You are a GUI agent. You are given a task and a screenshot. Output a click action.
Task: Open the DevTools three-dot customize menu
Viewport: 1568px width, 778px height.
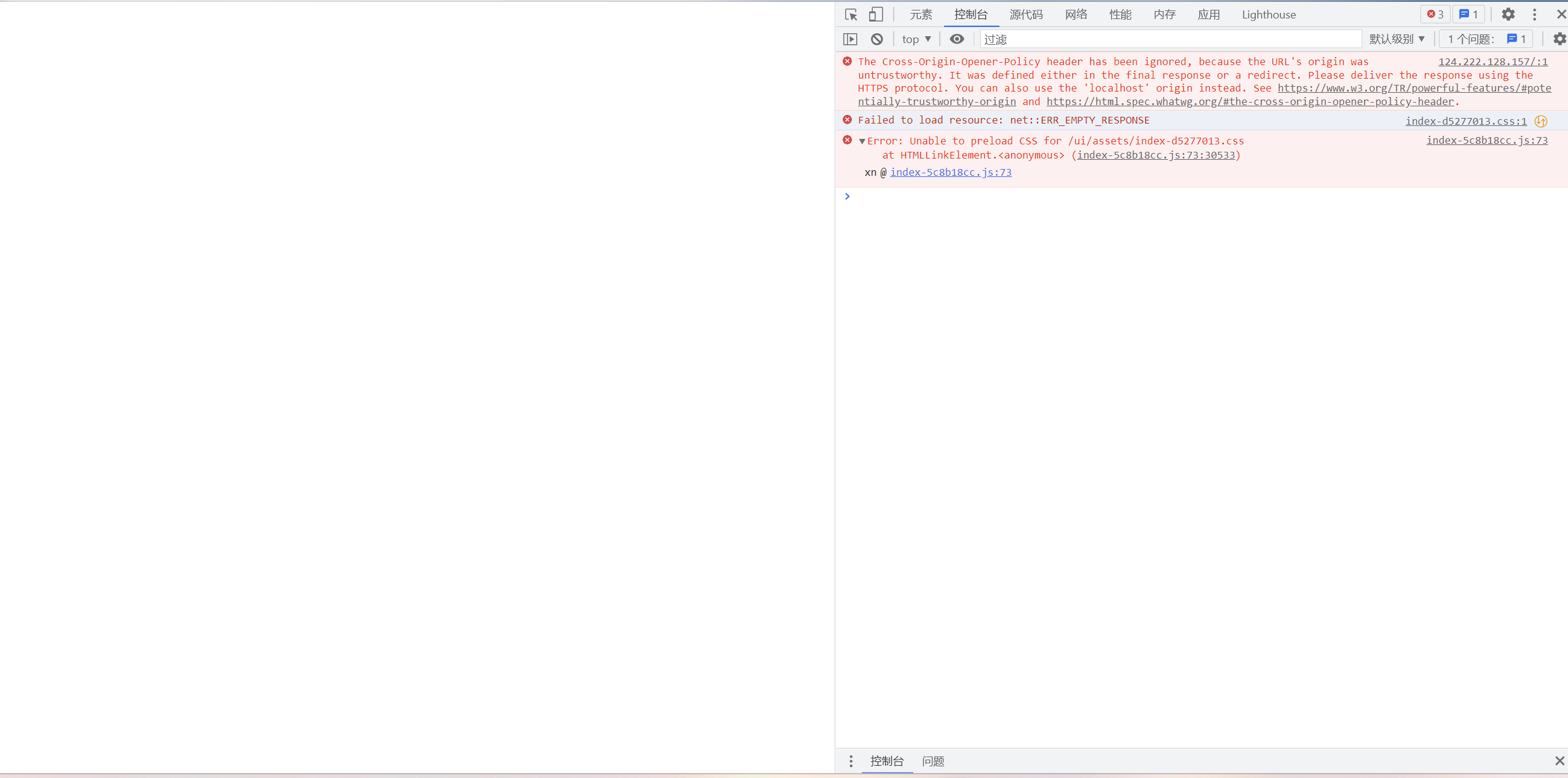(1535, 14)
